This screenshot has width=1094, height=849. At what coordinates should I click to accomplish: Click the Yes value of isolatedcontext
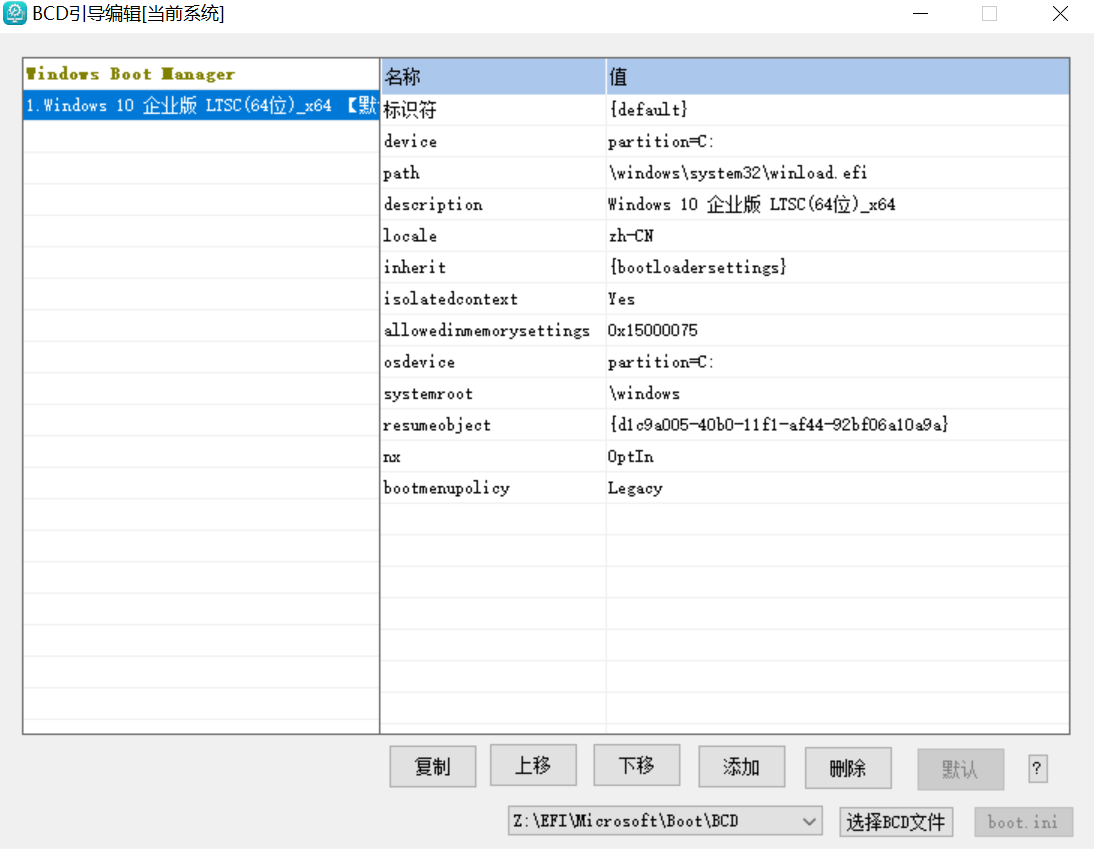pyautogui.click(x=621, y=299)
